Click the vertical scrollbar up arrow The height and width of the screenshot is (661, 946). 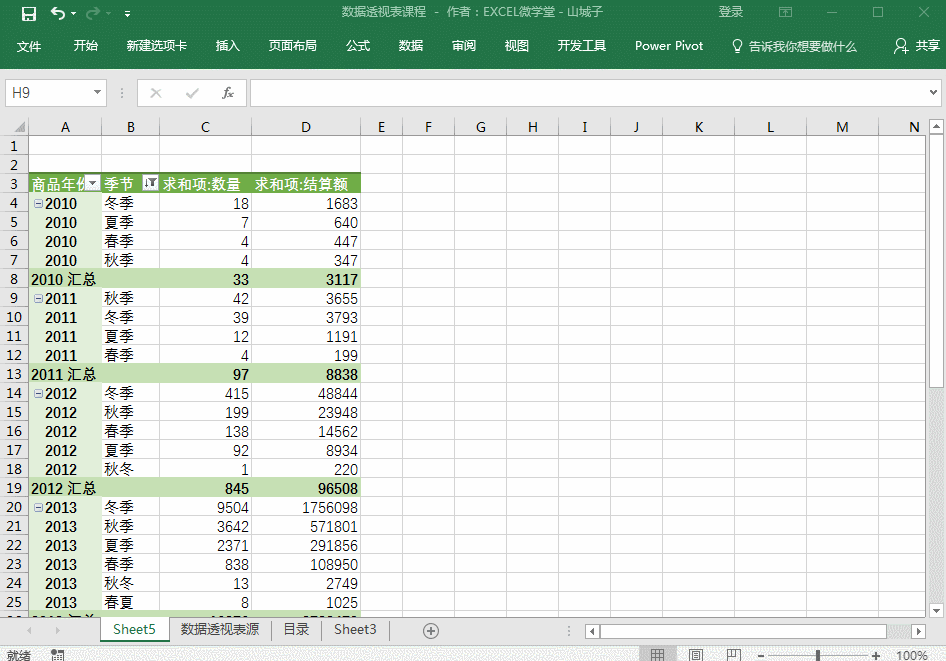(936, 126)
